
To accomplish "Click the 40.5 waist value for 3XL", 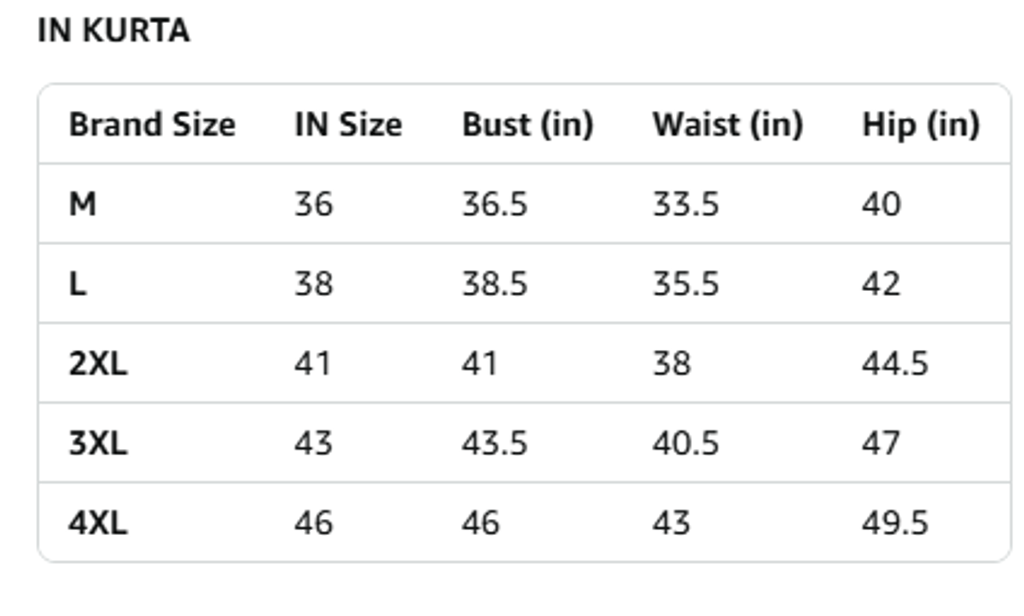I will coord(686,443).
